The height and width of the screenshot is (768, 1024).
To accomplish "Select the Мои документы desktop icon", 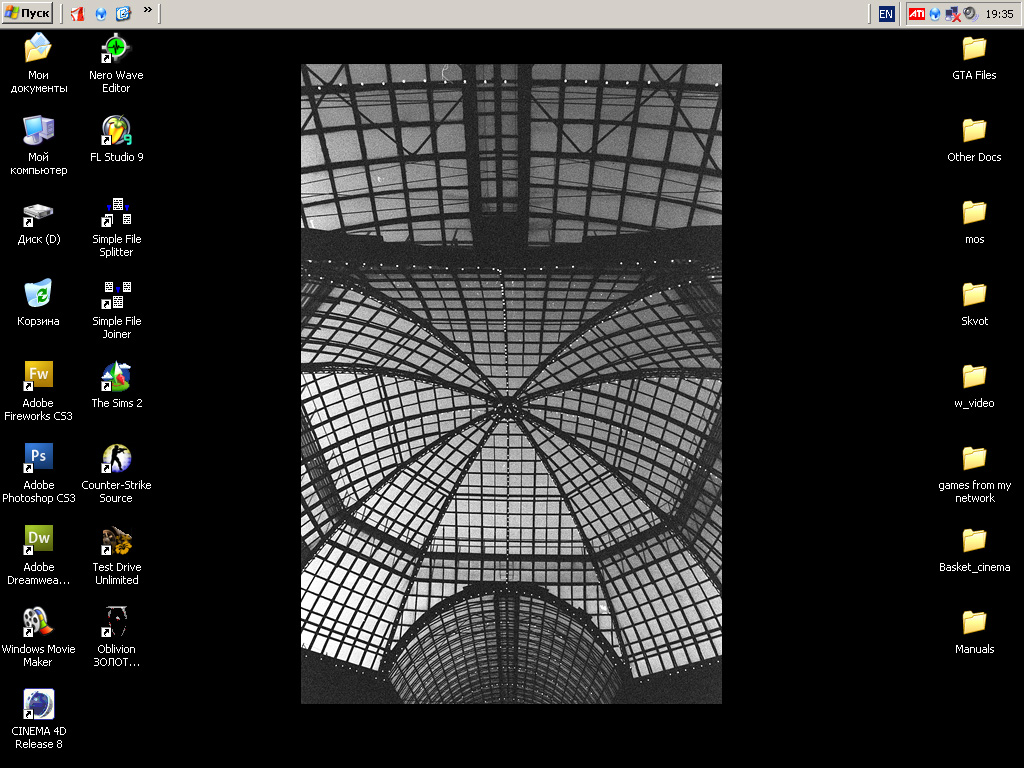I will tap(38, 63).
